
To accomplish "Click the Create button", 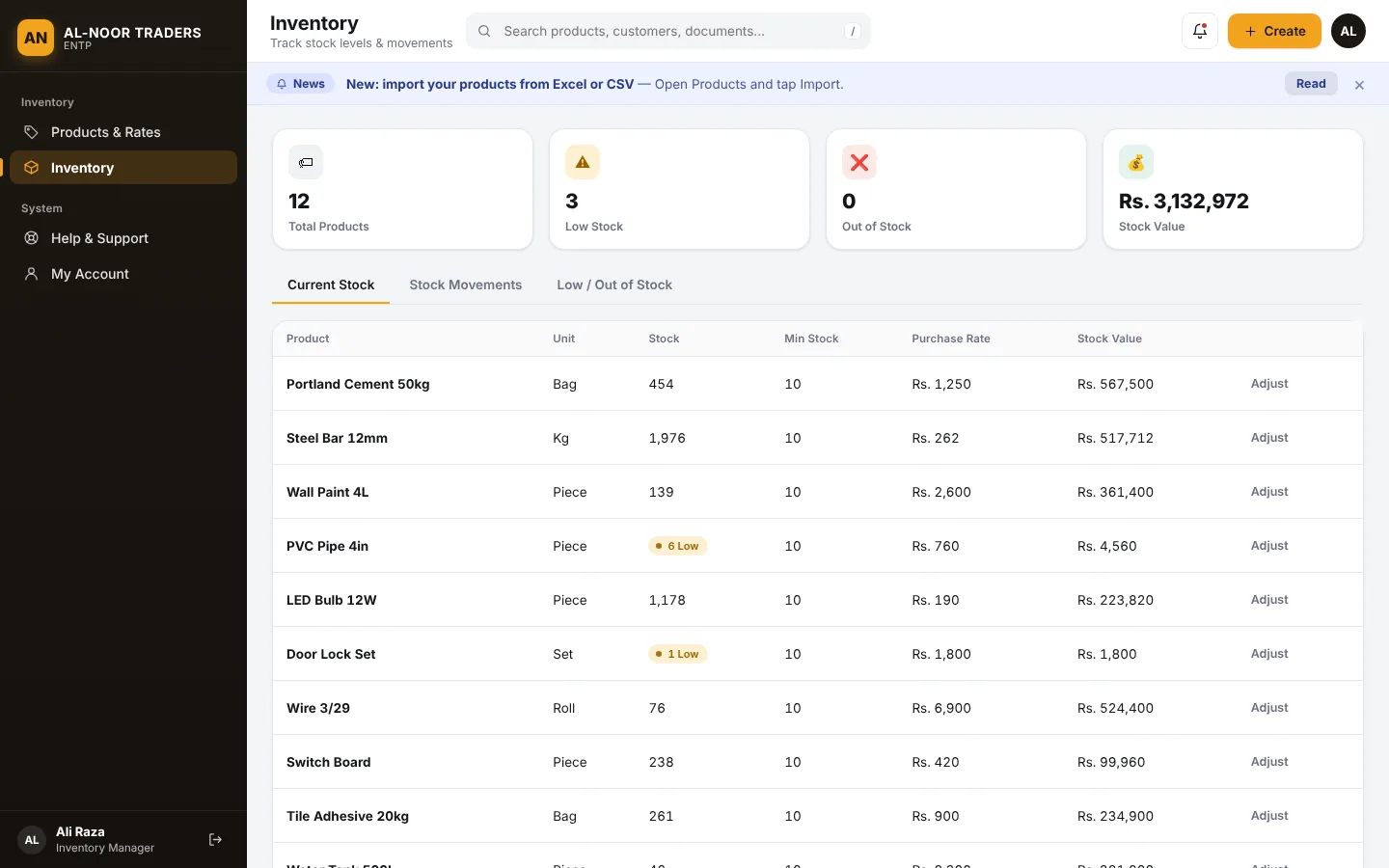I will point(1274,31).
